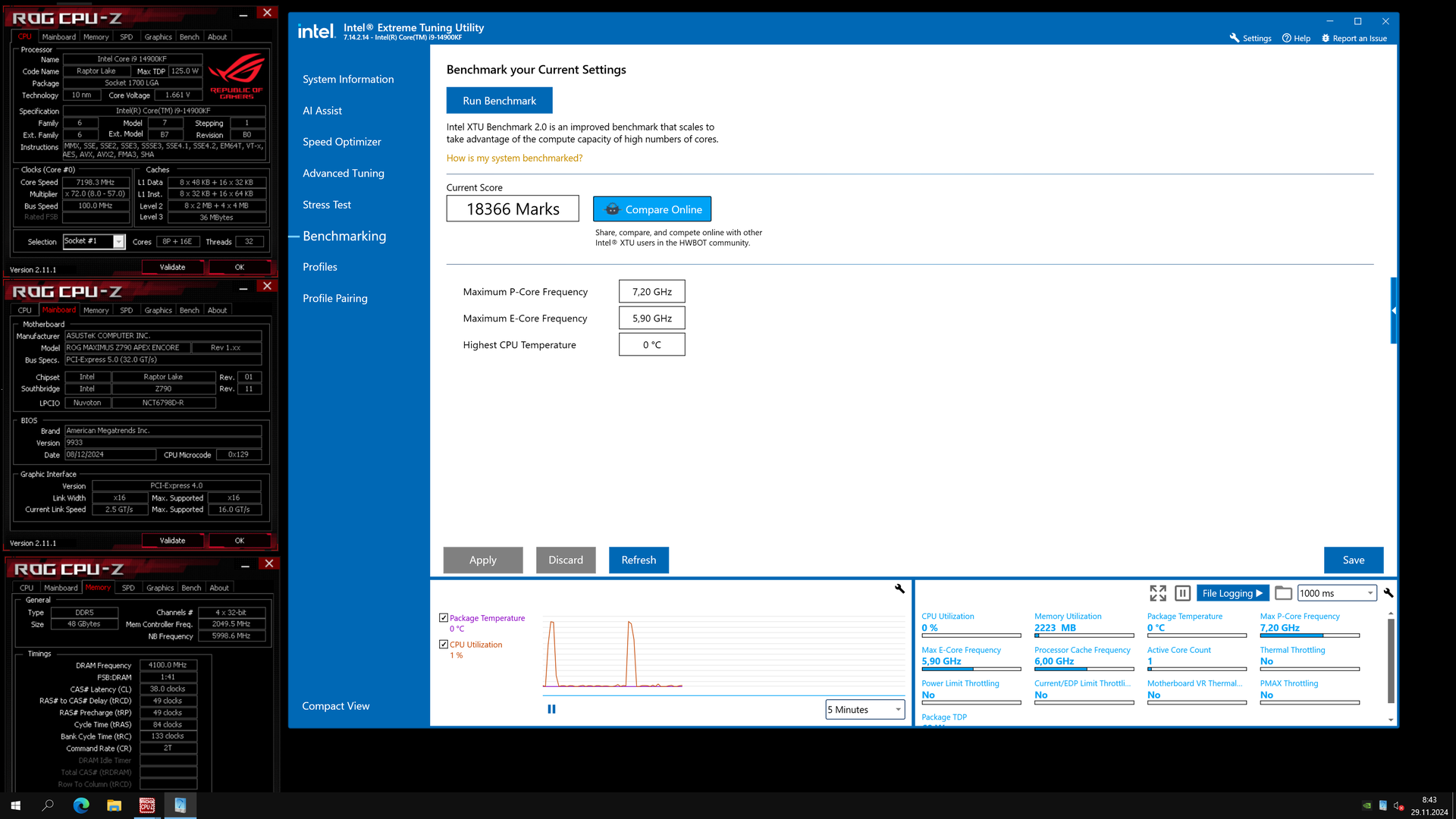Screen dimensions: 1456x819
Task: Open AI Assist in the sidebar
Action: click(x=322, y=111)
